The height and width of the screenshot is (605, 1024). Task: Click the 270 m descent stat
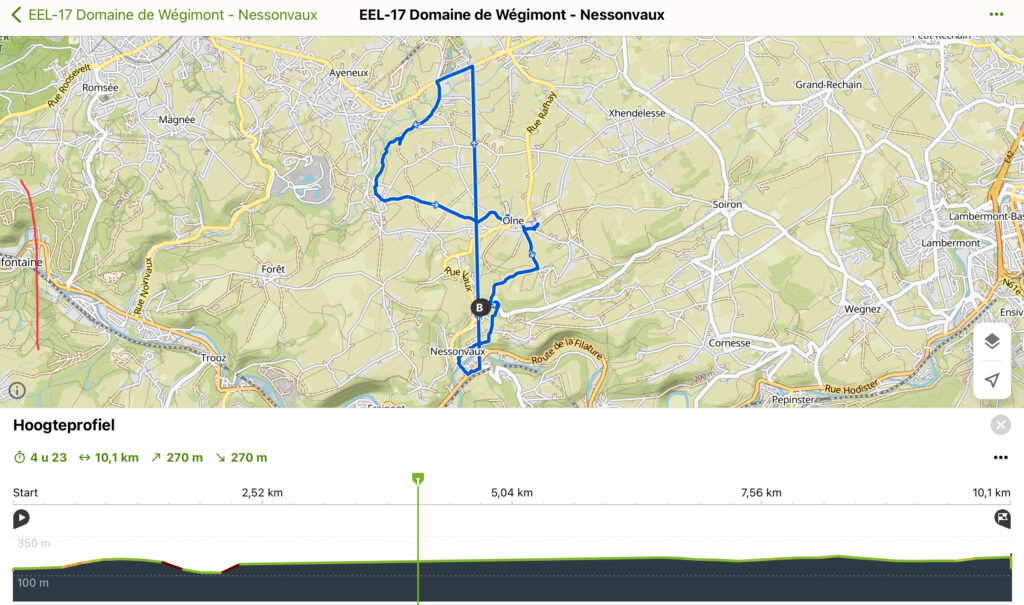point(241,458)
